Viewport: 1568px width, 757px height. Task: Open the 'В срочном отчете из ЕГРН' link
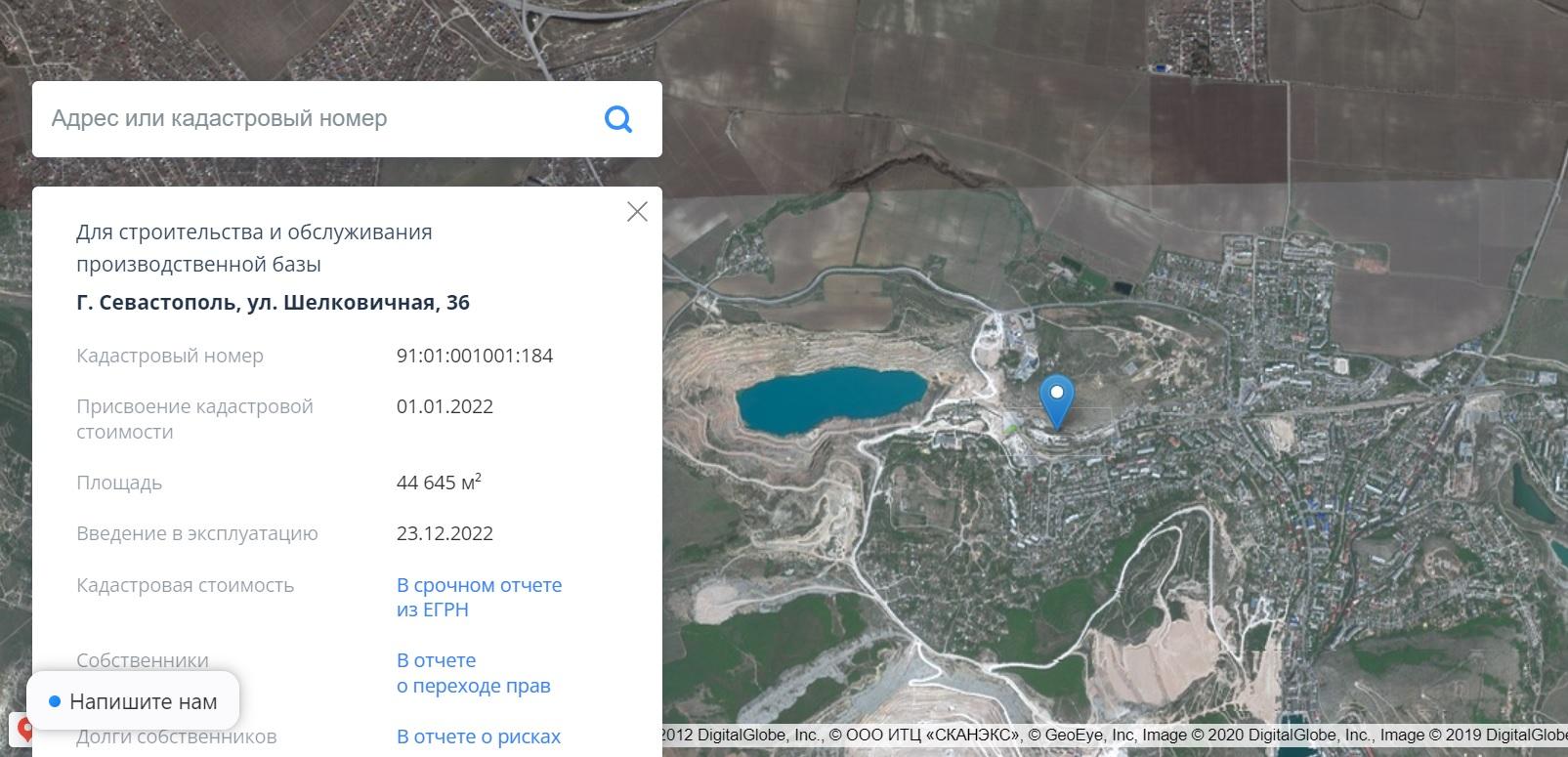[479, 597]
